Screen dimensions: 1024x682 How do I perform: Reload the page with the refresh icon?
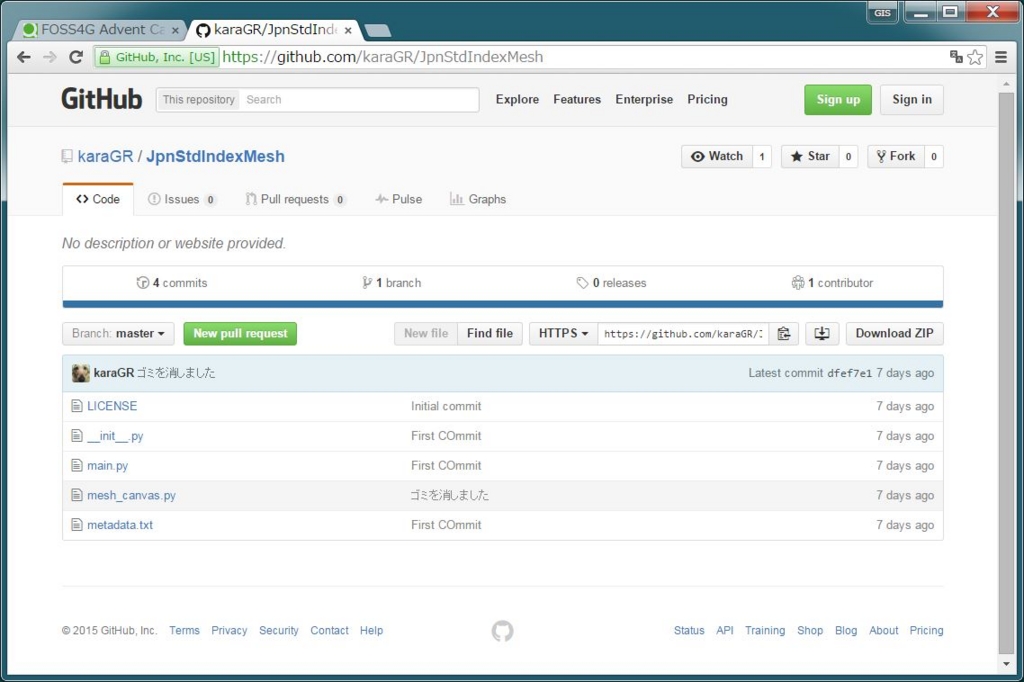[x=76, y=57]
